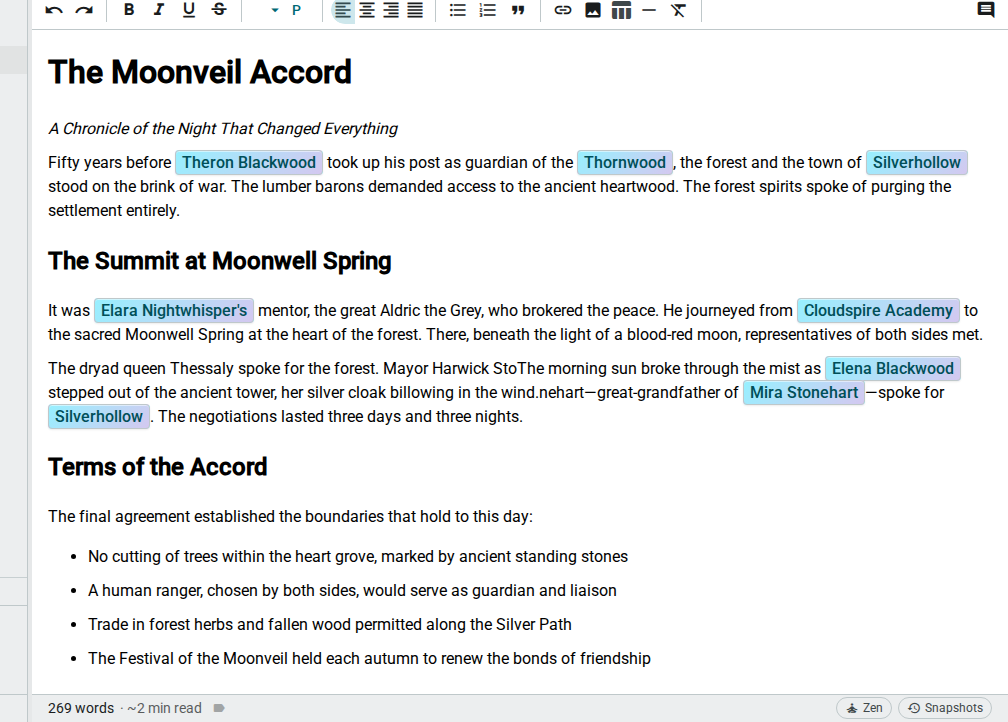Align text to the right

pos(391,10)
